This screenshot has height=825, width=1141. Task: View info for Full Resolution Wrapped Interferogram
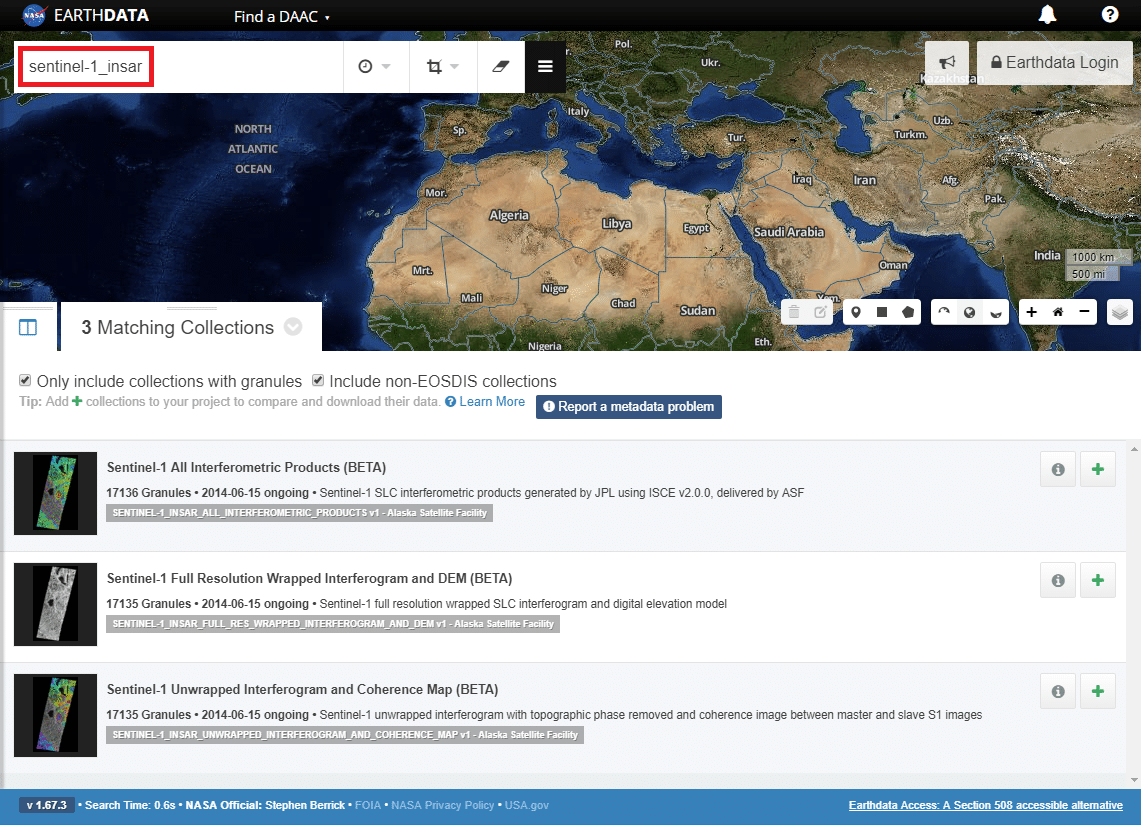(1058, 581)
